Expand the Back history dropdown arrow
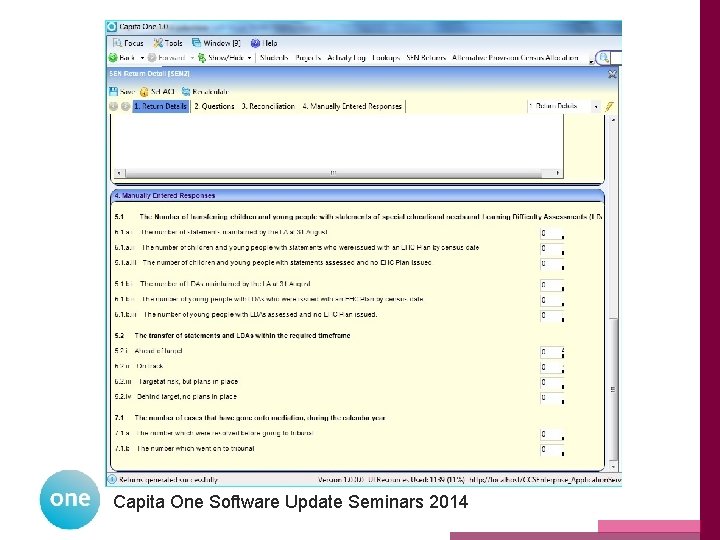720x540 pixels. 142,58
